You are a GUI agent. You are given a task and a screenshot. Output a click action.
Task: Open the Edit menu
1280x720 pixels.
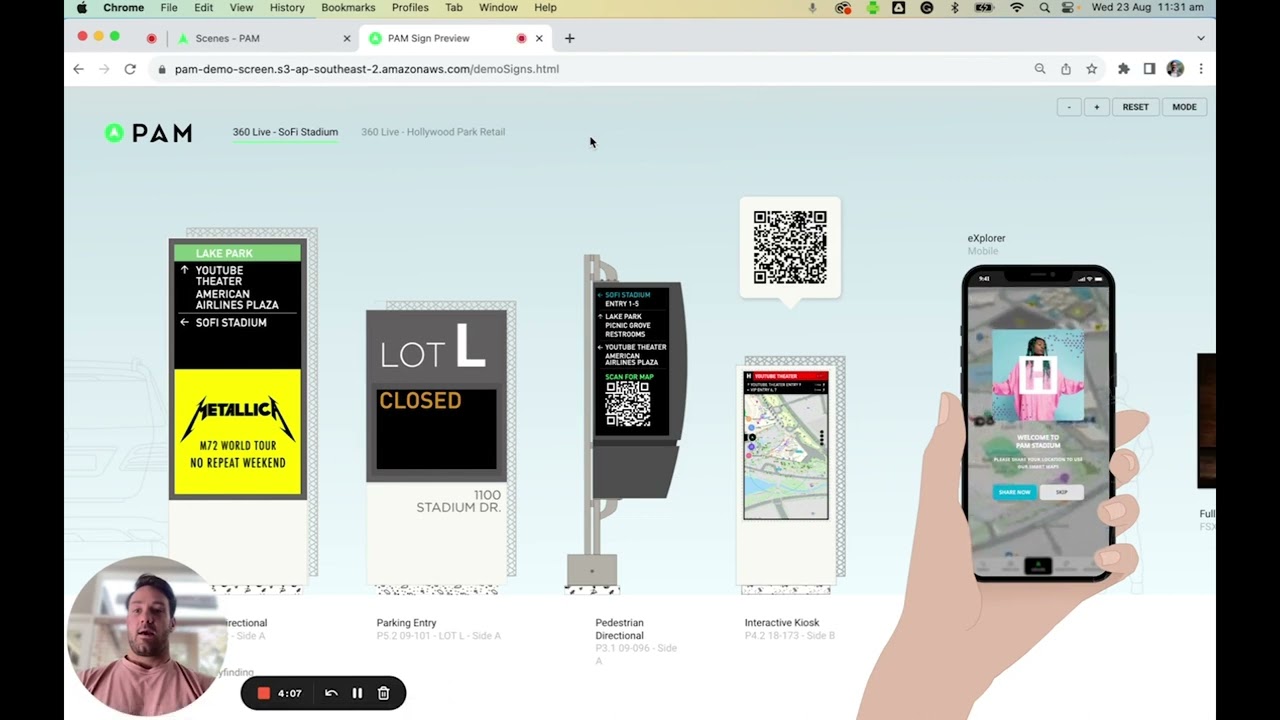[203, 8]
